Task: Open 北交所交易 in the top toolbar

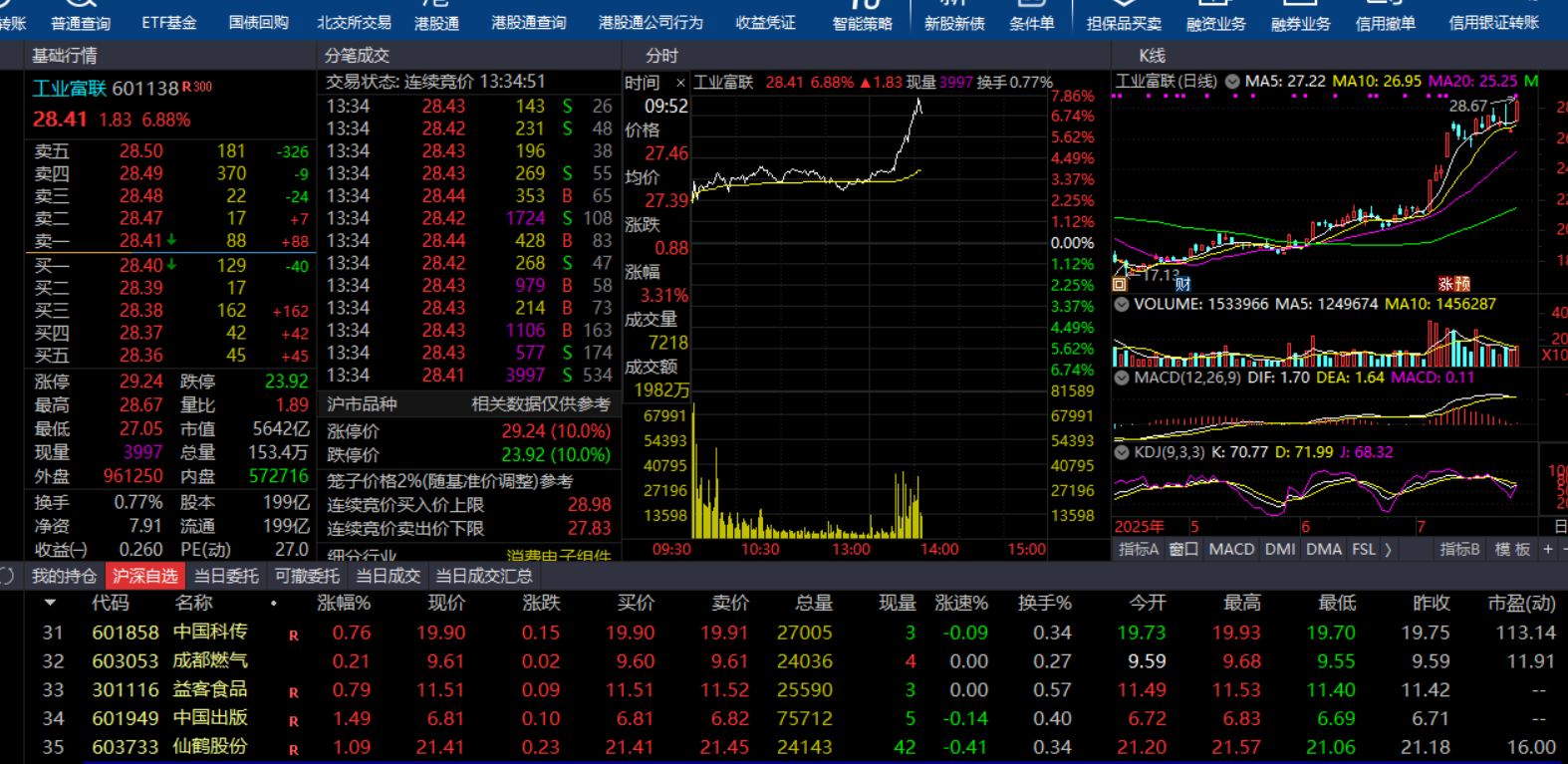Action: pos(354,22)
